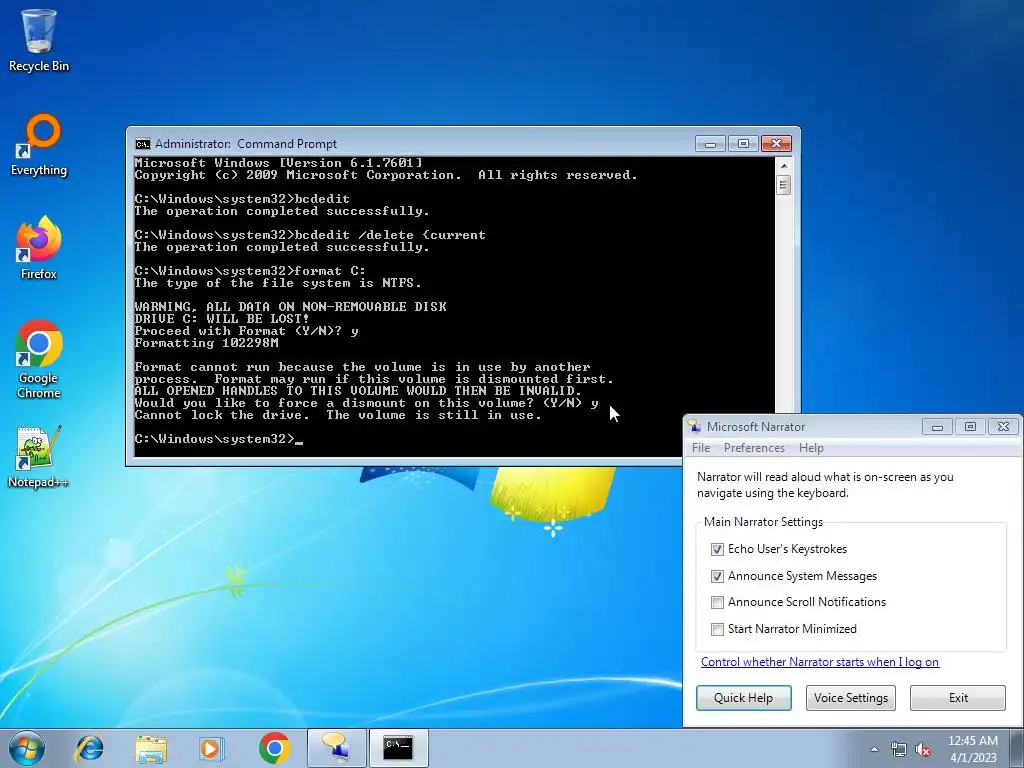Open Notepad++ desktop shortcut

39,456
